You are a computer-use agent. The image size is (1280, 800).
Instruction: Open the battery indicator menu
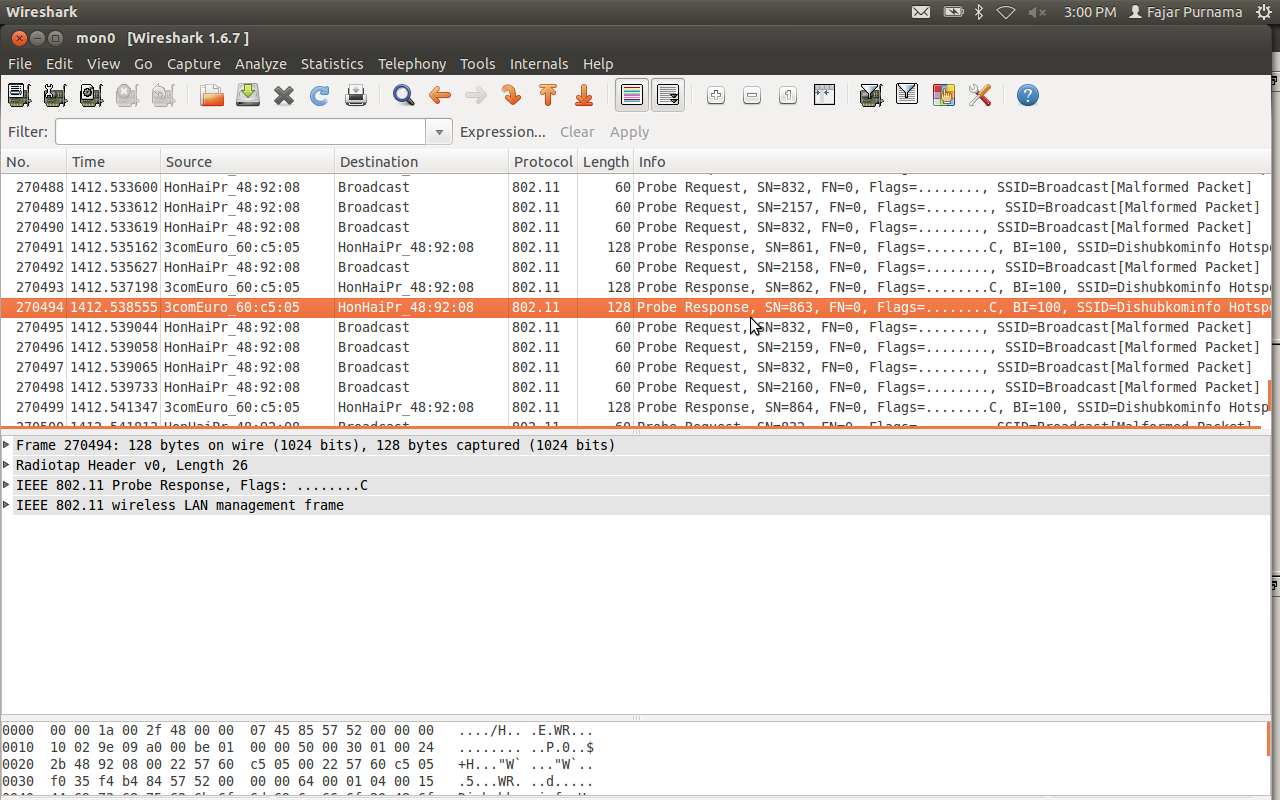(954, 12)
